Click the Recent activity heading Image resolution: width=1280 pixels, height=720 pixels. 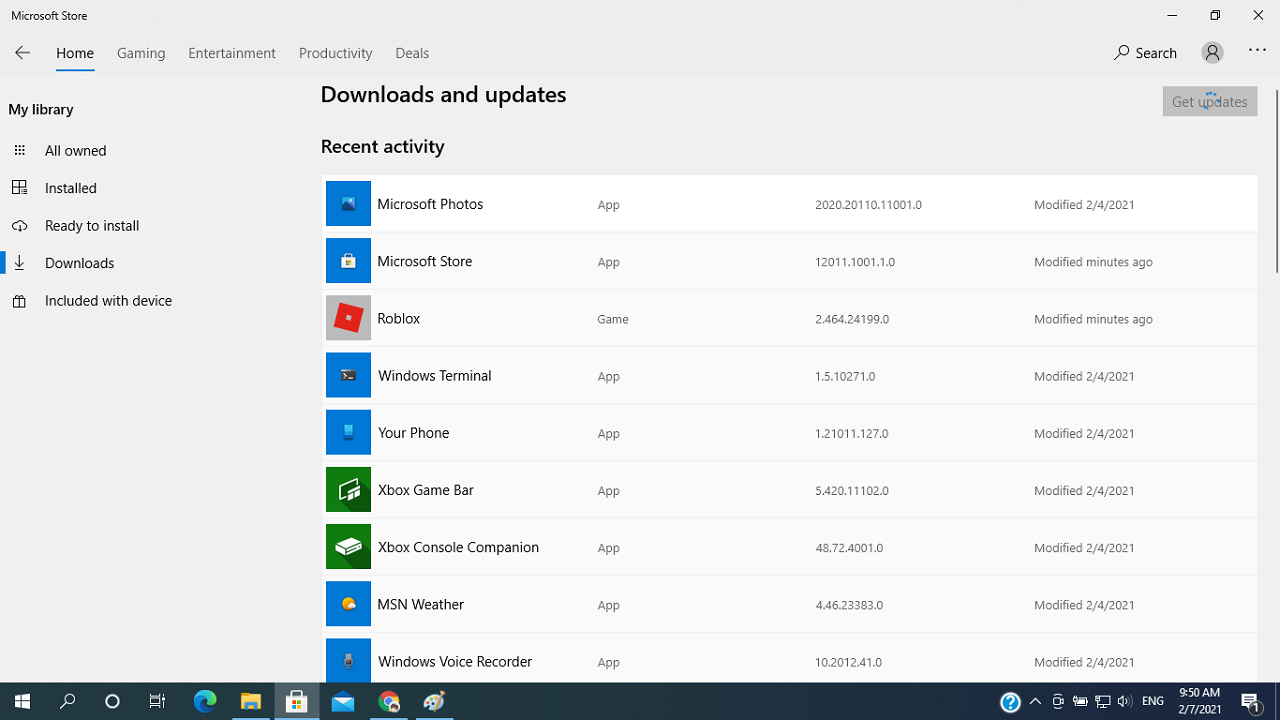point(382,146)
